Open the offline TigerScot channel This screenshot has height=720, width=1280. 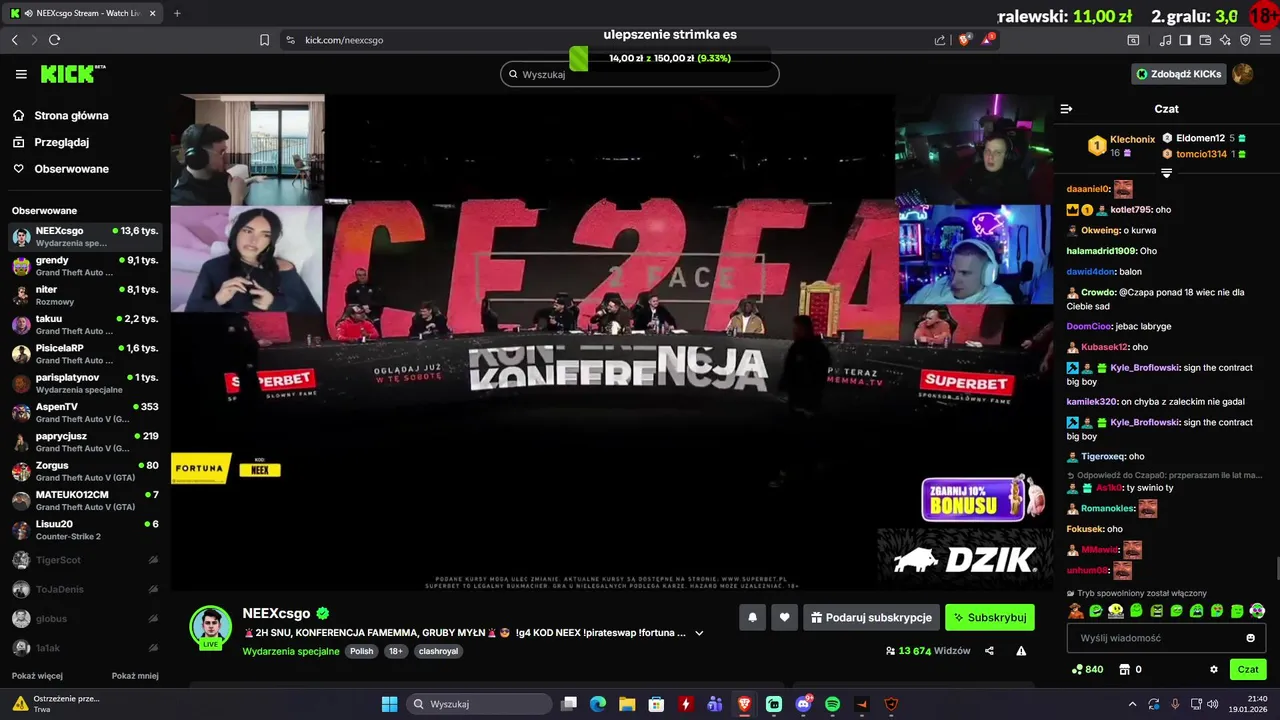tap(84, 560)
